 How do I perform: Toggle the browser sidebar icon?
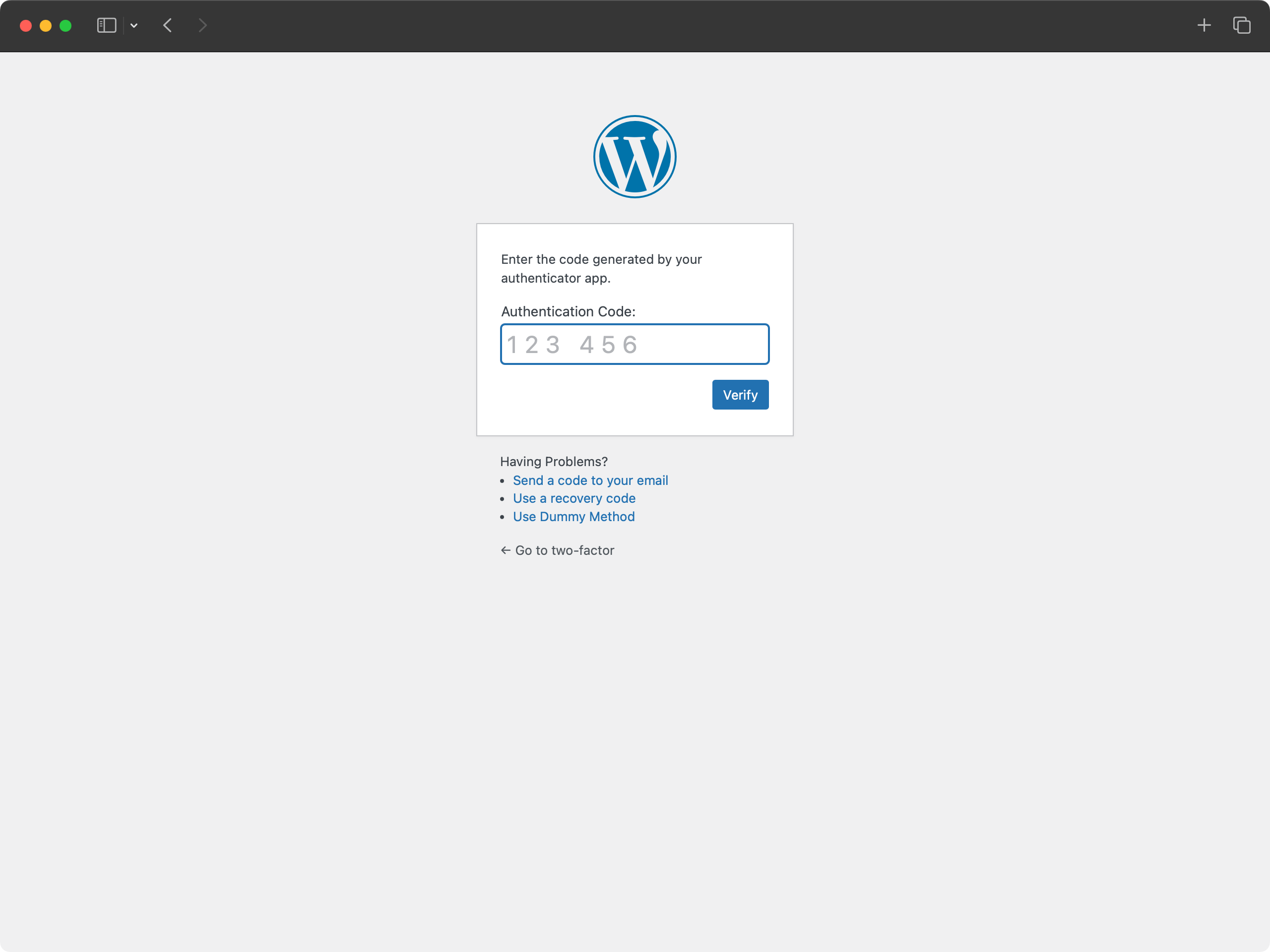(x=106, y=26)
